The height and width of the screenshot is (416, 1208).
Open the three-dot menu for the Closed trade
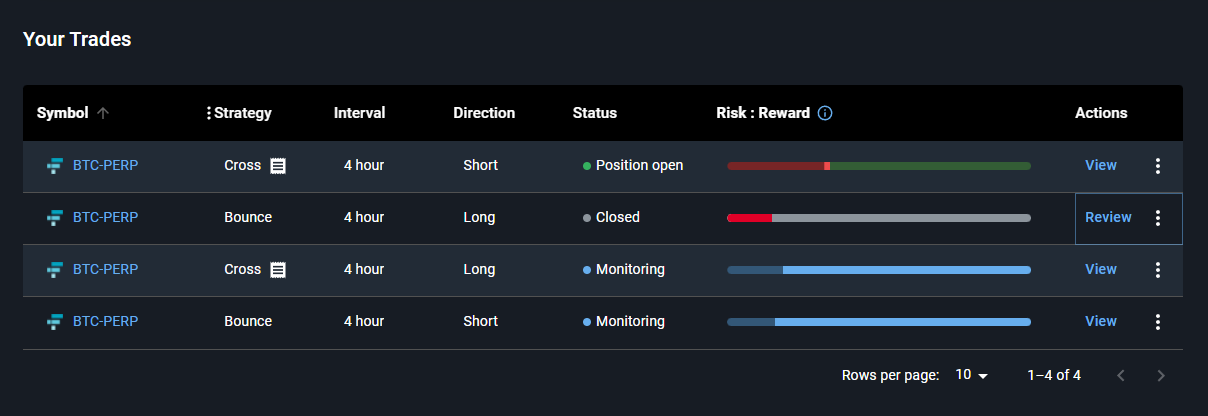tap(1158, 218)
